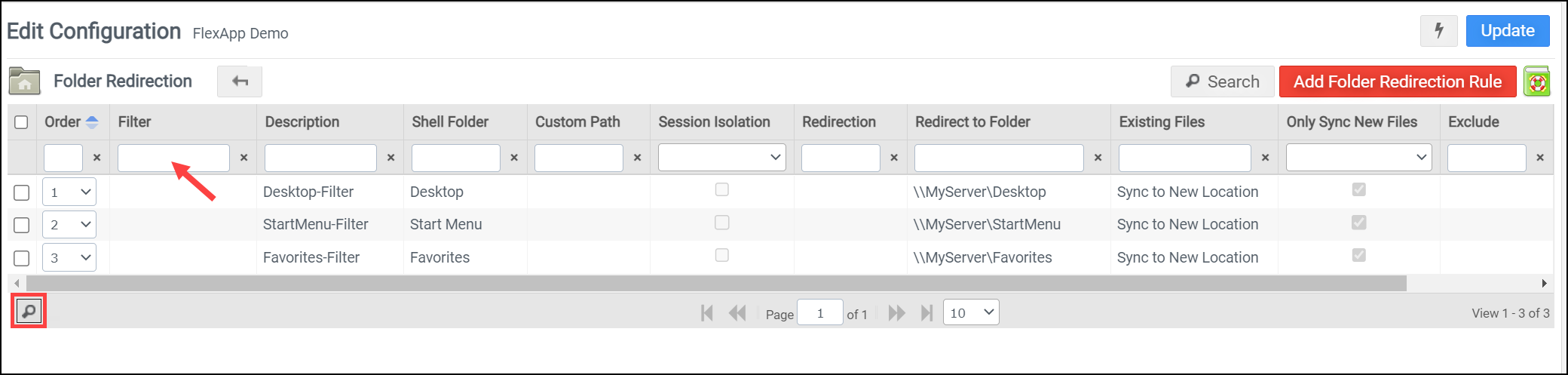This screenshot has width=1568, height=375.
Task: Click the horizontal scrollbar of the grid
Action: [x=716, y=283]
